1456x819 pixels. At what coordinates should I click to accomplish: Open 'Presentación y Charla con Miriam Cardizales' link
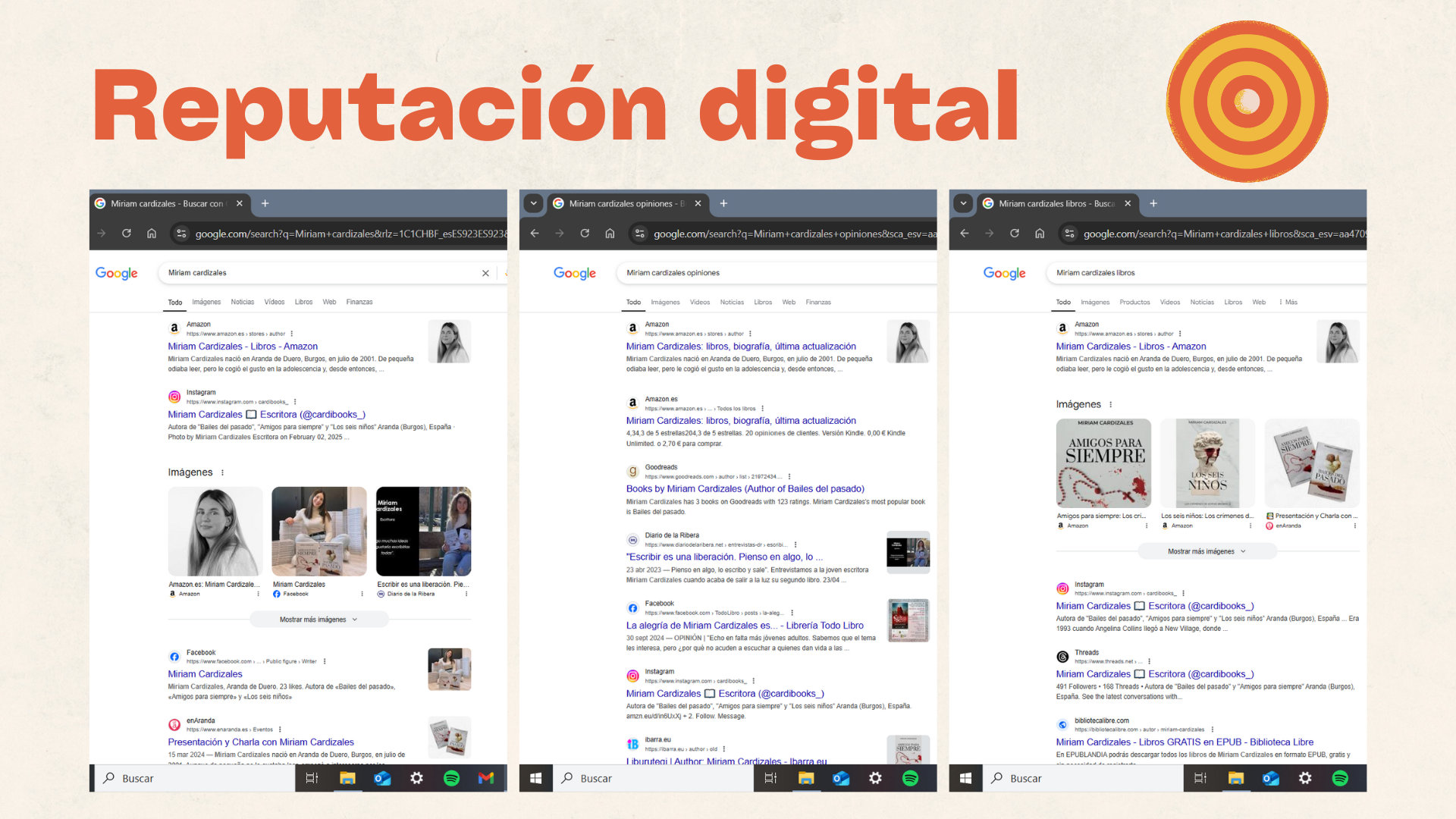pos(261,742)
